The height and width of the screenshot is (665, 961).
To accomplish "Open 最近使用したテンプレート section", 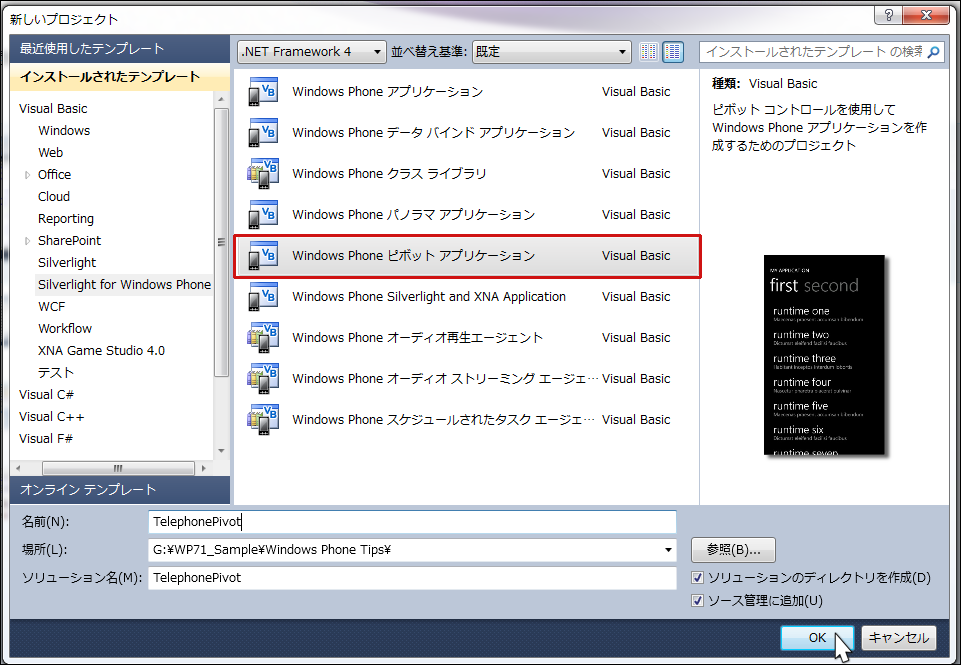I will coord(120,49).
